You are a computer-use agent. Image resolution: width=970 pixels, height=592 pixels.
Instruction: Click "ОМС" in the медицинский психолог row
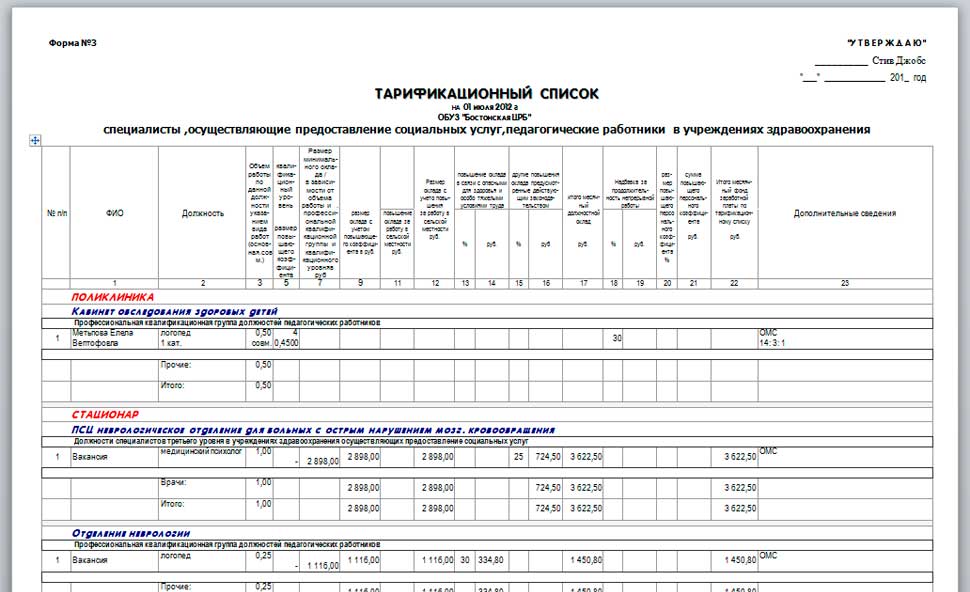point(768,452)
